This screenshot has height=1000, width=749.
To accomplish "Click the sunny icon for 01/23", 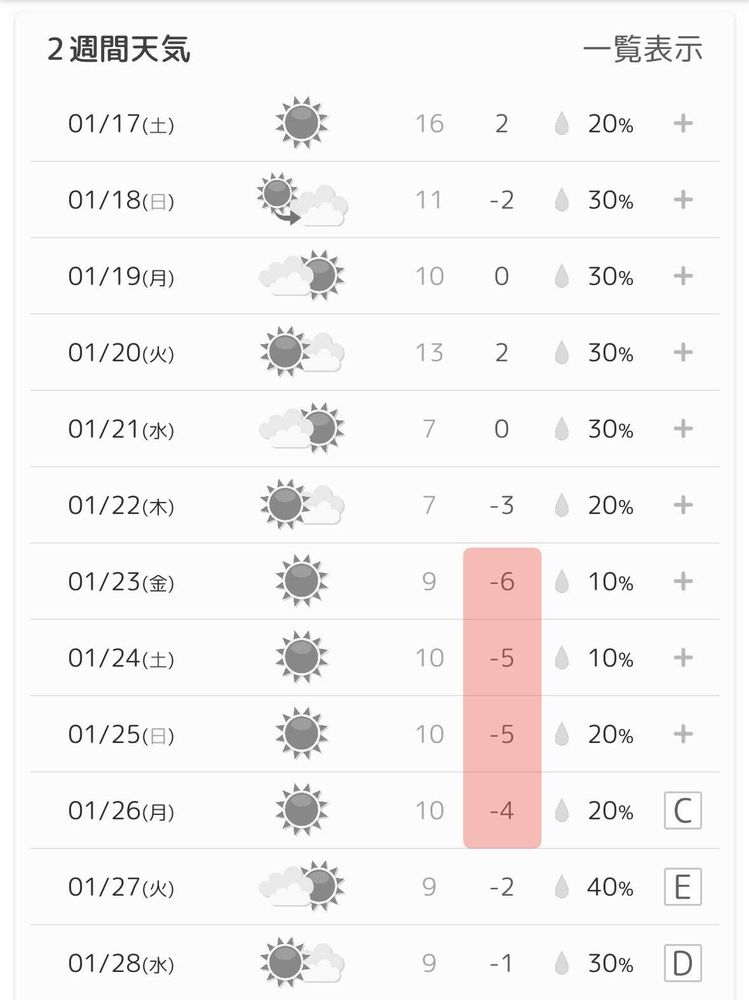I will [x=301, y=581].
